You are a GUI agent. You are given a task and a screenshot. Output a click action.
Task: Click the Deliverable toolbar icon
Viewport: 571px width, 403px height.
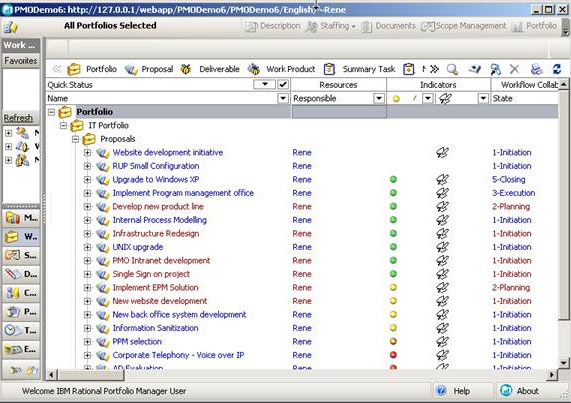(186, 69)
